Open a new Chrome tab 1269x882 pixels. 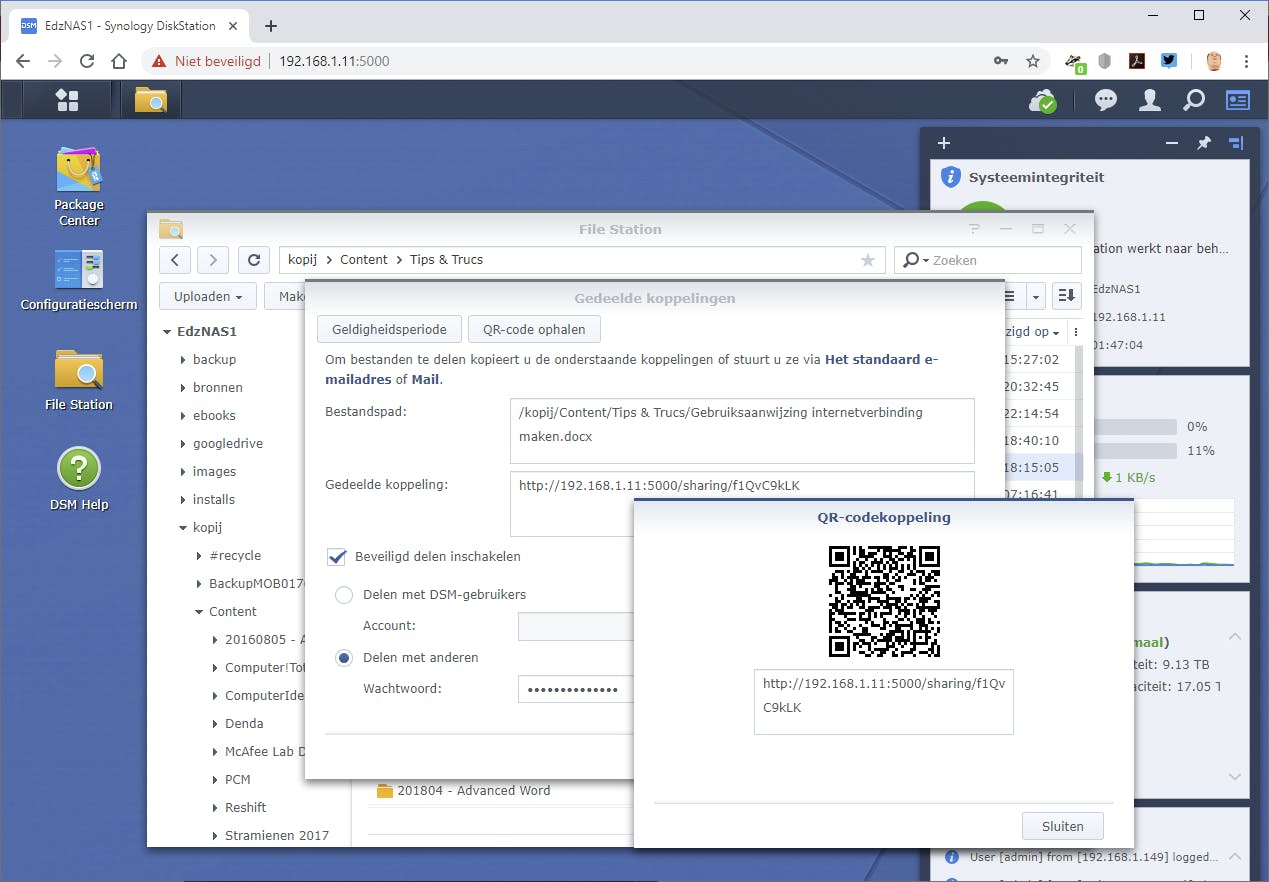click(271, 26)
